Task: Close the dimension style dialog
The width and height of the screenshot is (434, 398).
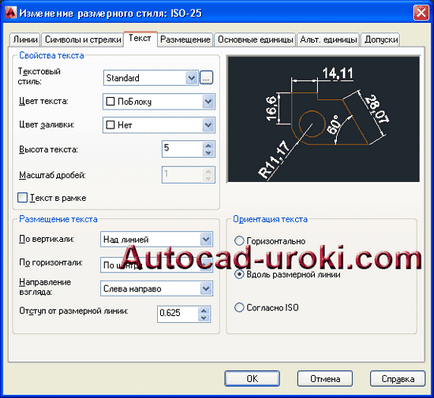Action: click(421, 13)
